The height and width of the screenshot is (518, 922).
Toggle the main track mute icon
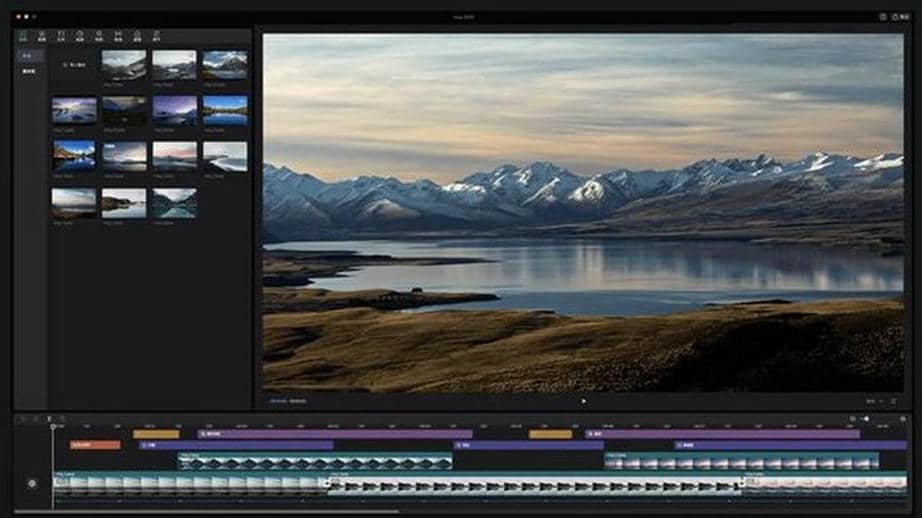pos(32,483)
